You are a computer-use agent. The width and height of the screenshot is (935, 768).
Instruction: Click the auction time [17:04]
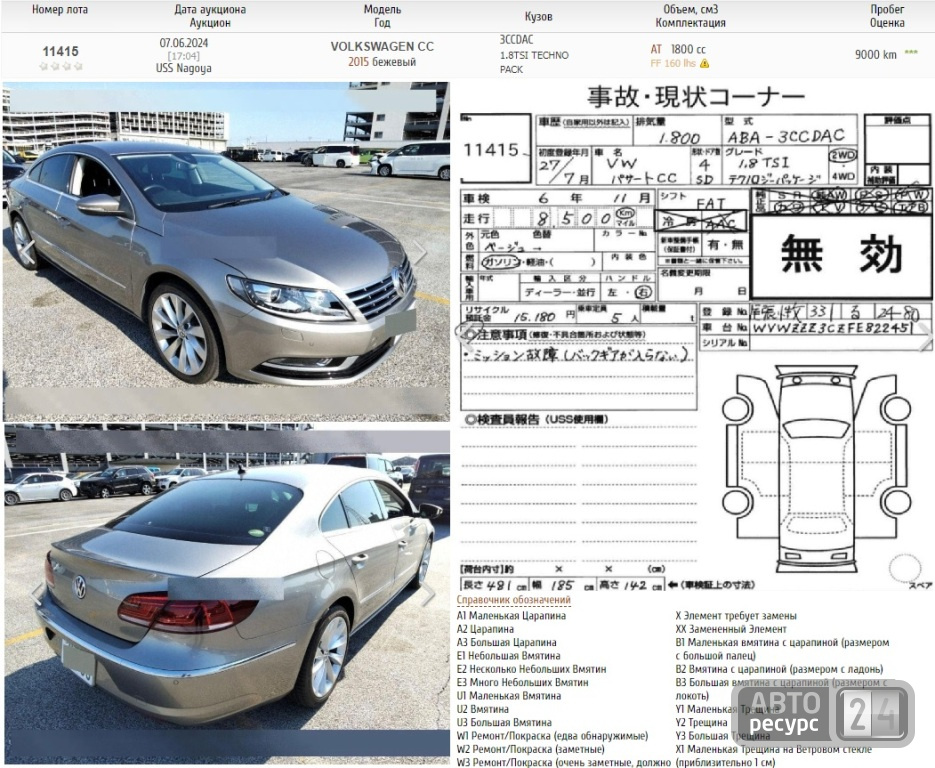[x=184, y=56]
